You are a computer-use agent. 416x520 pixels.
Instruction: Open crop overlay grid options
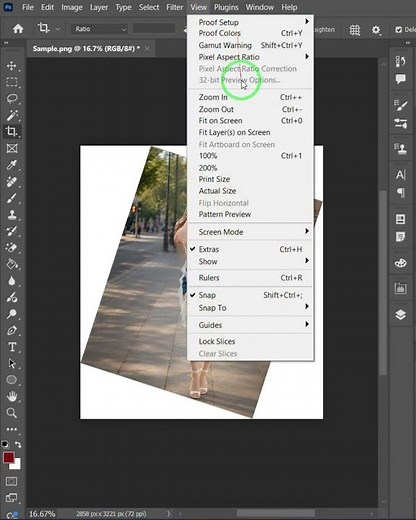[x=355, y=30]
